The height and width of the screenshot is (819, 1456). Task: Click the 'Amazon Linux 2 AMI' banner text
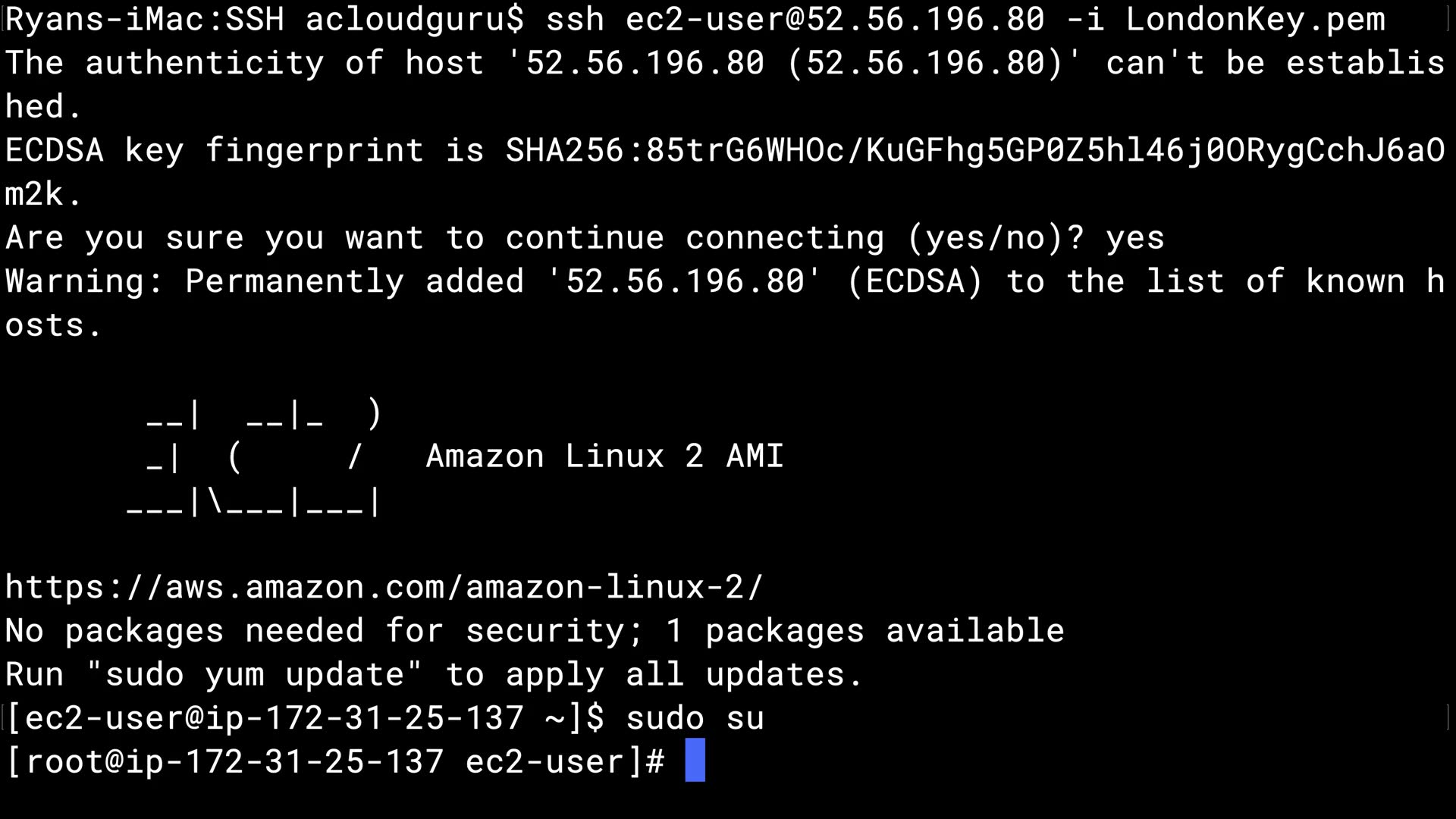604,457
